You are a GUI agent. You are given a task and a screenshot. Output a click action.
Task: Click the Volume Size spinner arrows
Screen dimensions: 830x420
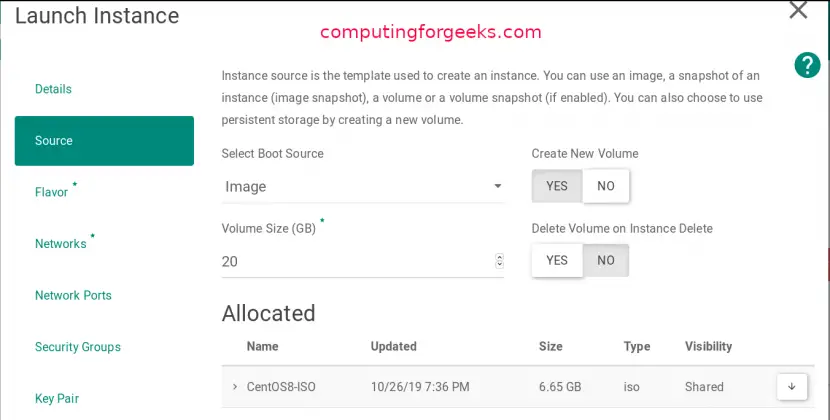[499, 261]
